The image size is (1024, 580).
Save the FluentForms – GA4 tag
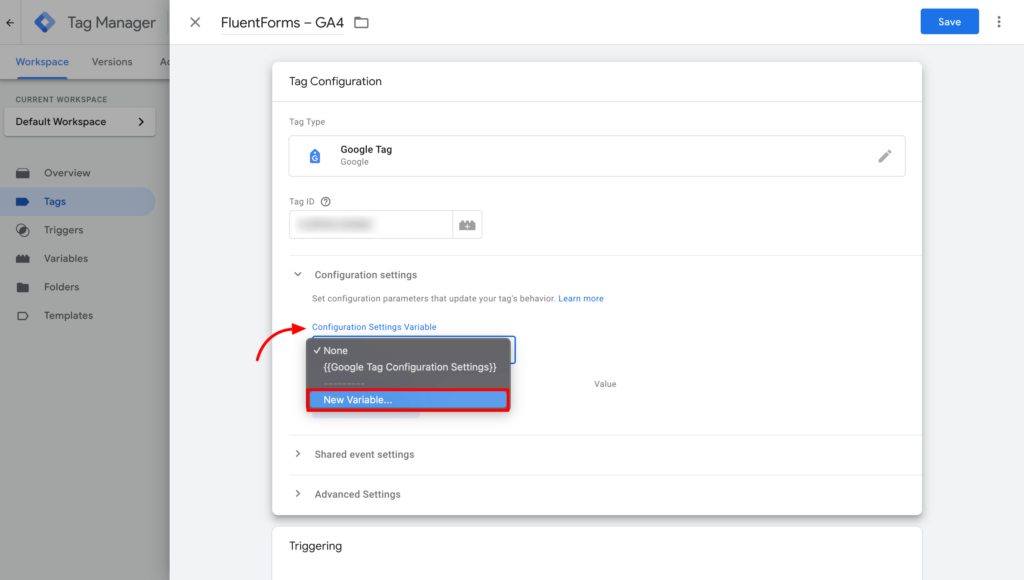coord(948,21)
